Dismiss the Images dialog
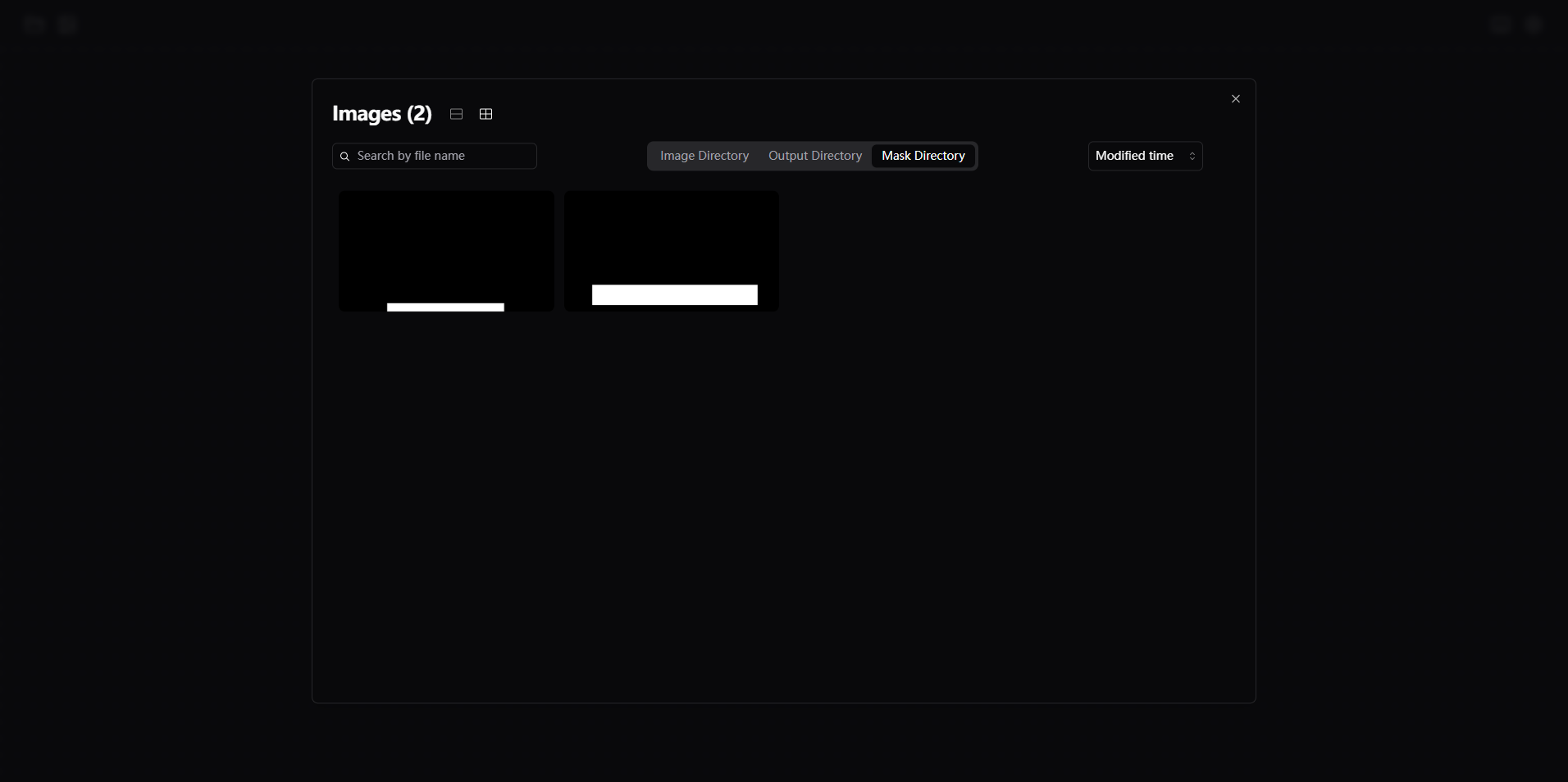1568x782 pixels. (1235, 98)
